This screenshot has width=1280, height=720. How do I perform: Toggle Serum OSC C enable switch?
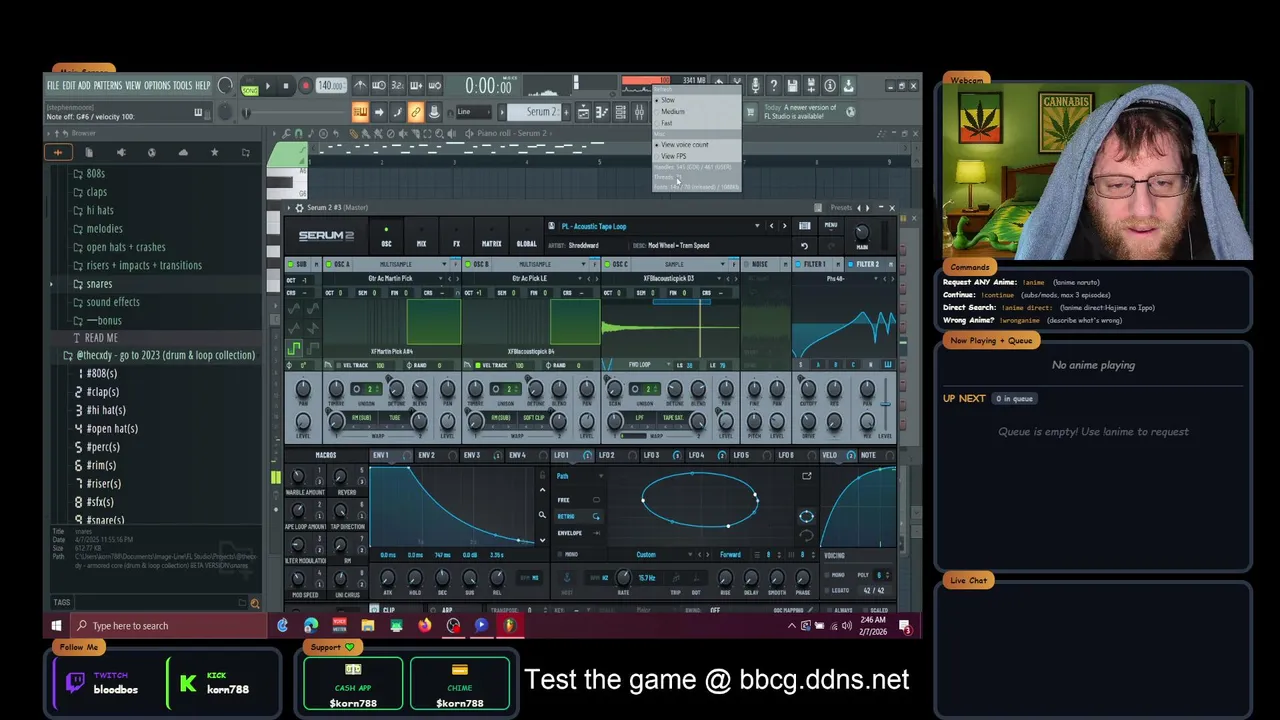tap(607, 264)
